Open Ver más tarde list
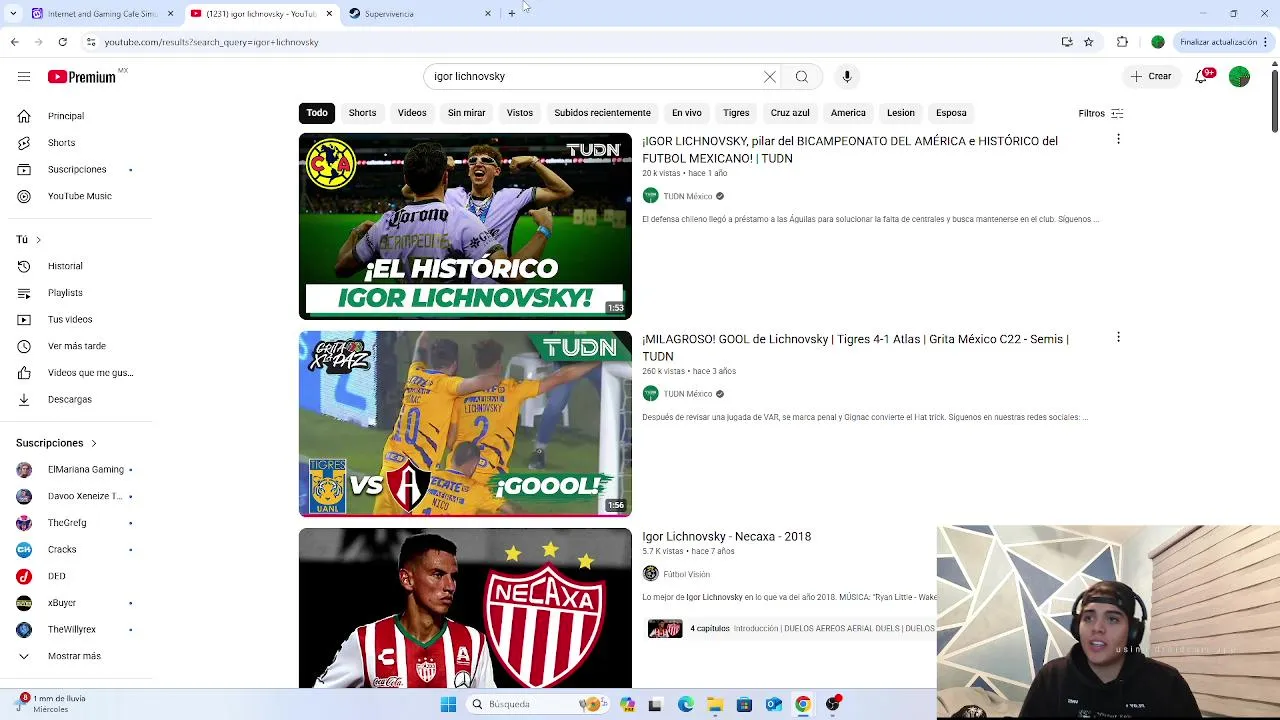The height and width of the screenshot is (720, 1280). 76,346
